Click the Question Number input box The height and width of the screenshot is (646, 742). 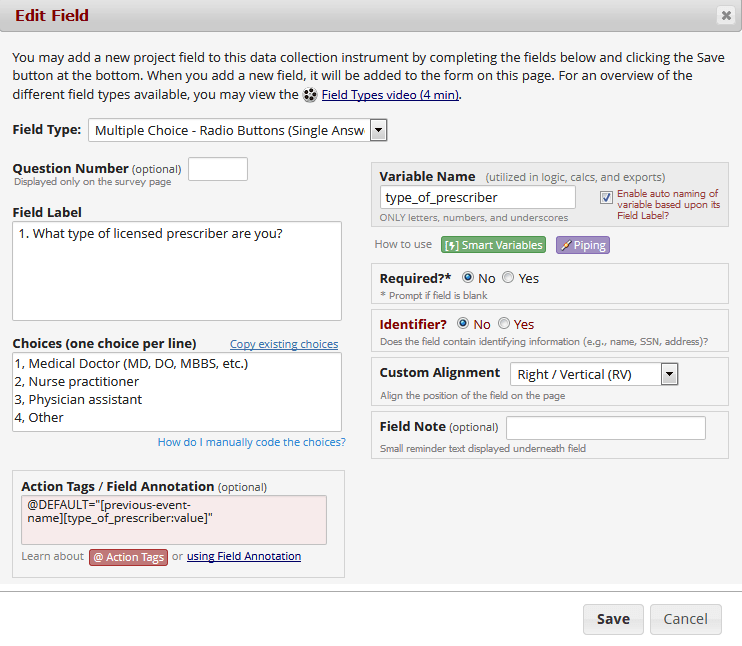click(218, 169)
